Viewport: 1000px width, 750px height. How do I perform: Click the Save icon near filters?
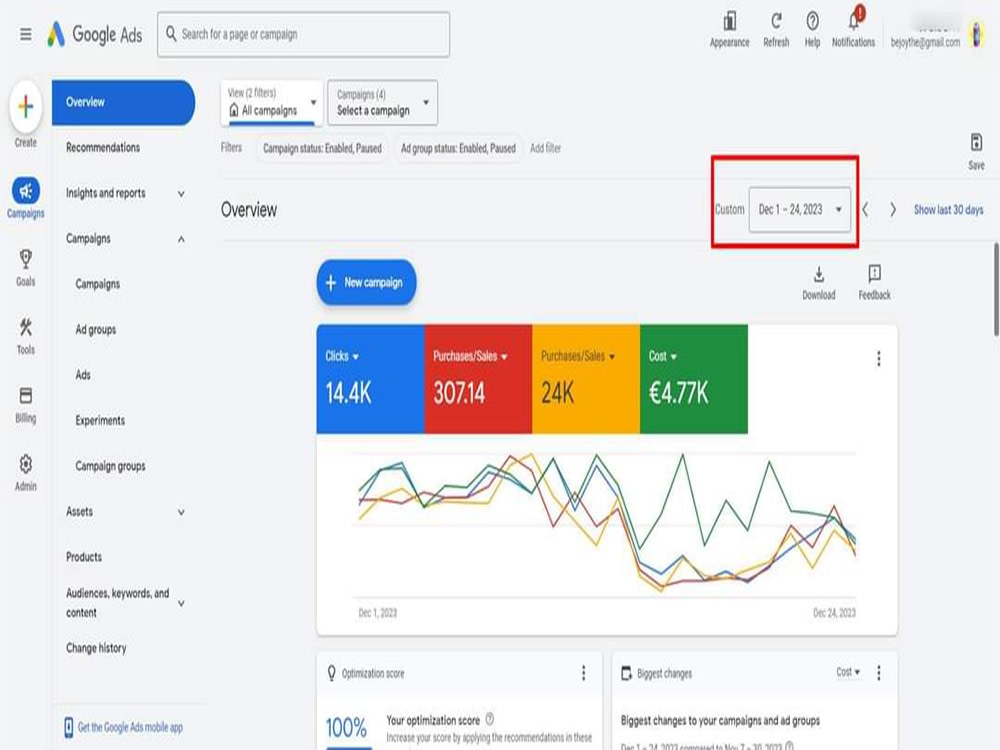pyautogui.click(x=976, y=142)
